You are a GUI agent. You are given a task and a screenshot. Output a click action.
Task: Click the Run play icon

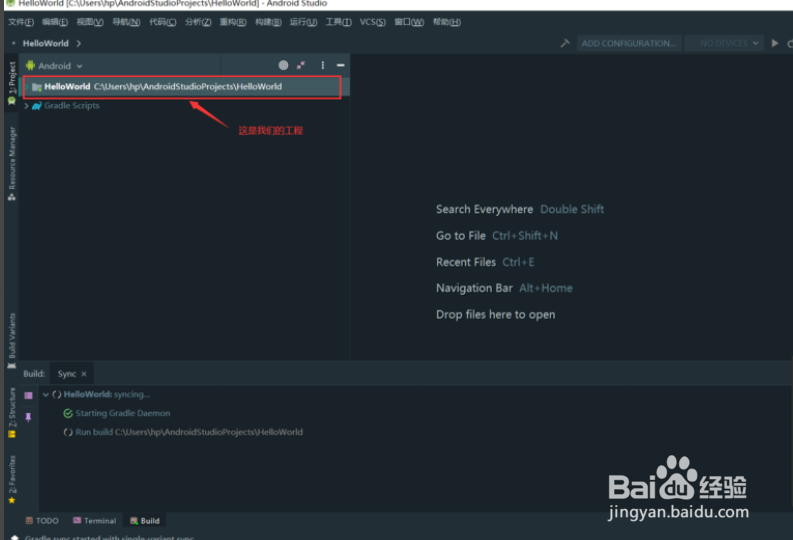coord(774,43)
